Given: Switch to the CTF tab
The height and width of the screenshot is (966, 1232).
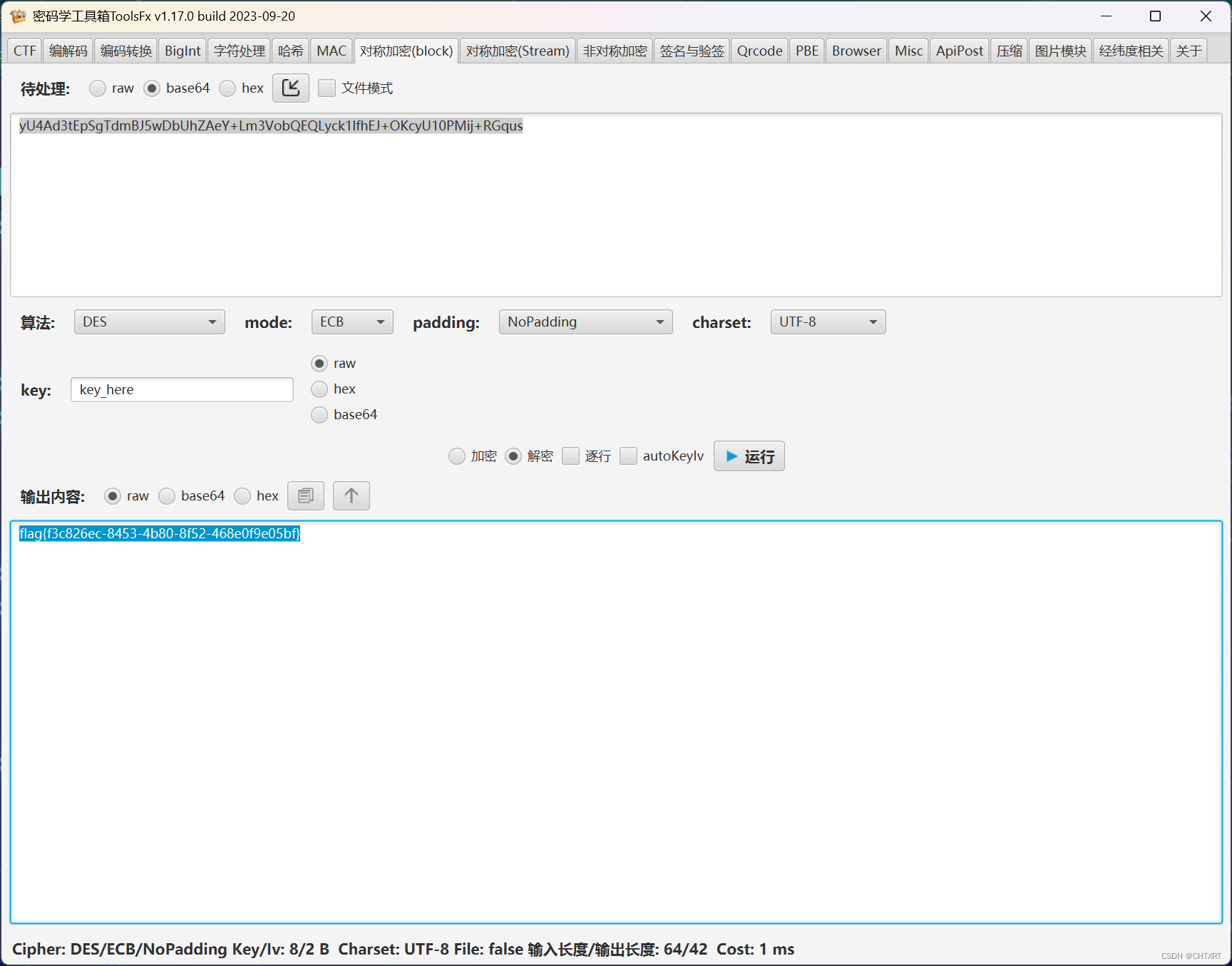Looking at the screenshot, I should click(x=25, y=51).
